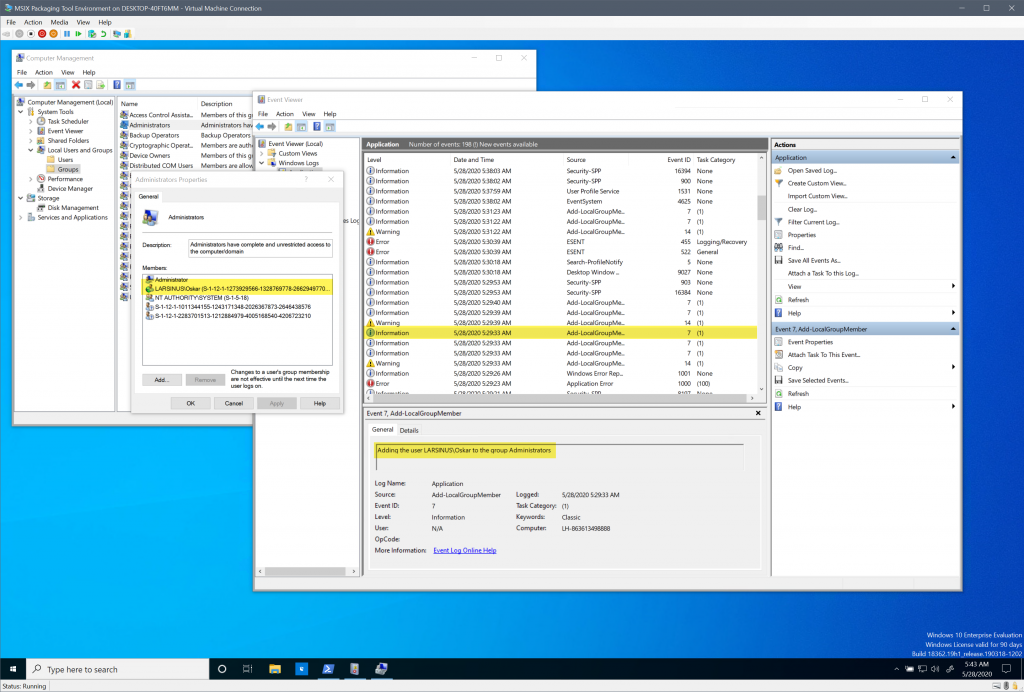Image resolution: width=1024 pixels, height=692 pixels.
Task: Click Cortana circle icon on taskbar
Action: (x=222, y=669)
